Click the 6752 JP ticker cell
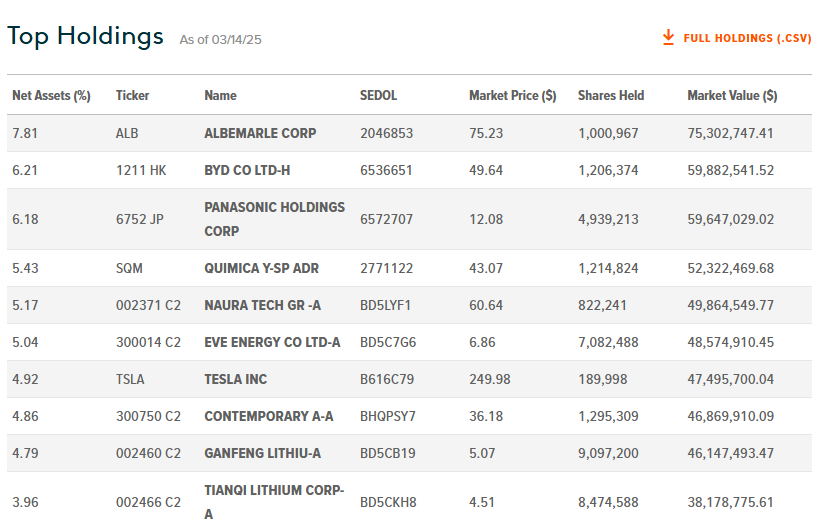 pyautogui.click(x=139, y=219)
